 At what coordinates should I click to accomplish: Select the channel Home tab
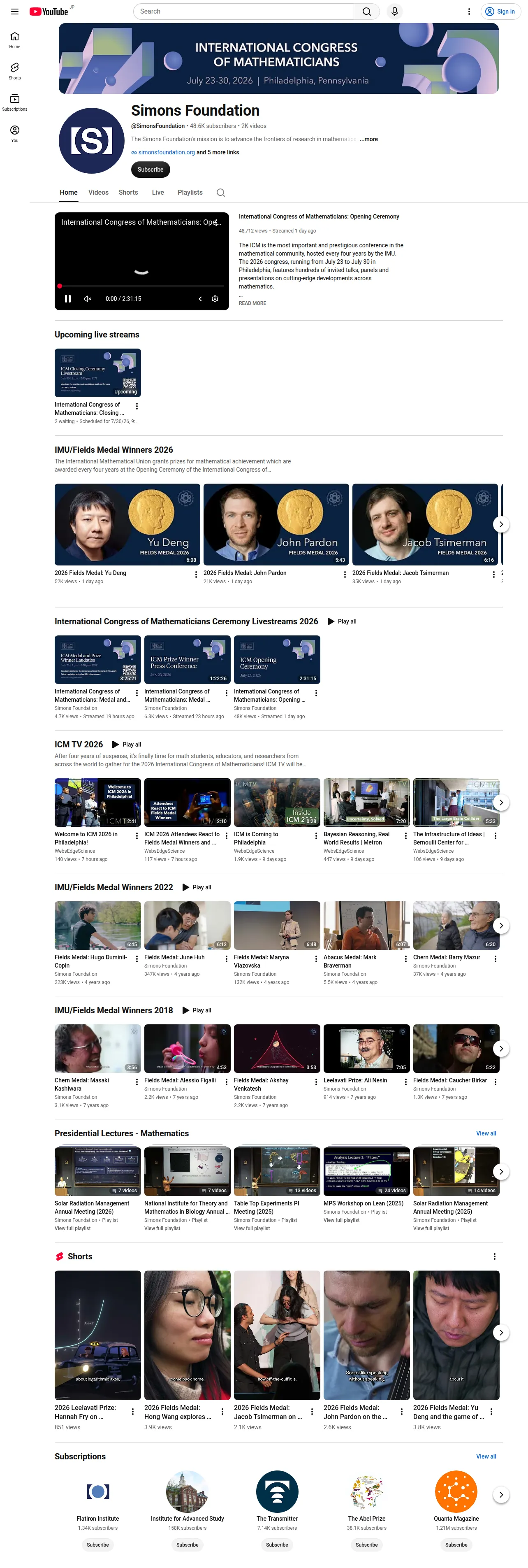69,192
